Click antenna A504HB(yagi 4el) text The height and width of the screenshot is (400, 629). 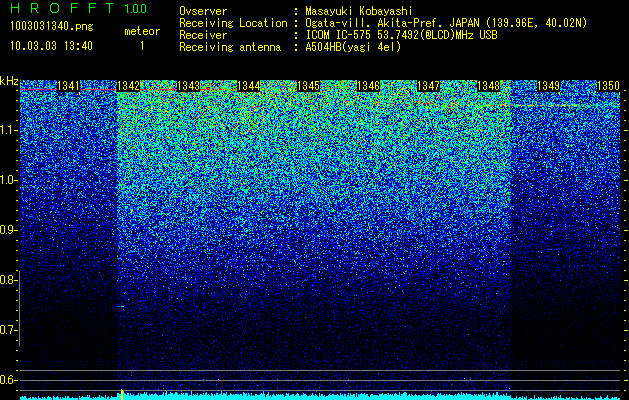pyautogui.click(x=353, y=47)
